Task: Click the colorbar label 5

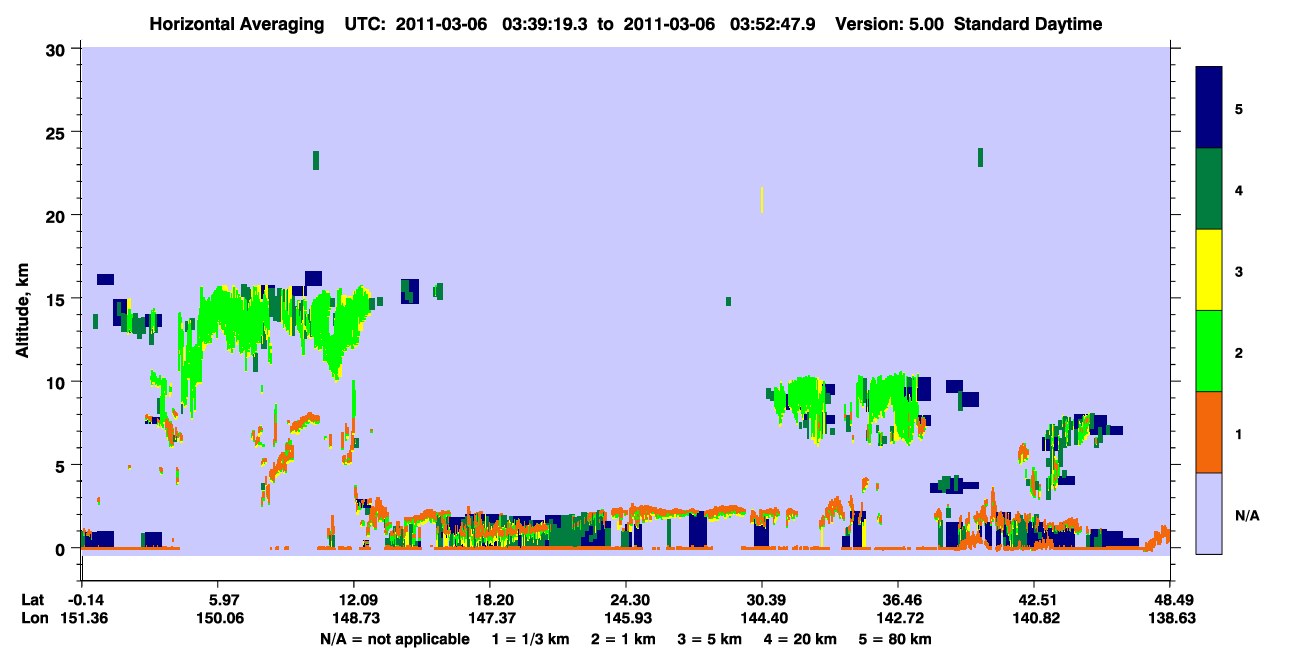Action: (1239, 108)
